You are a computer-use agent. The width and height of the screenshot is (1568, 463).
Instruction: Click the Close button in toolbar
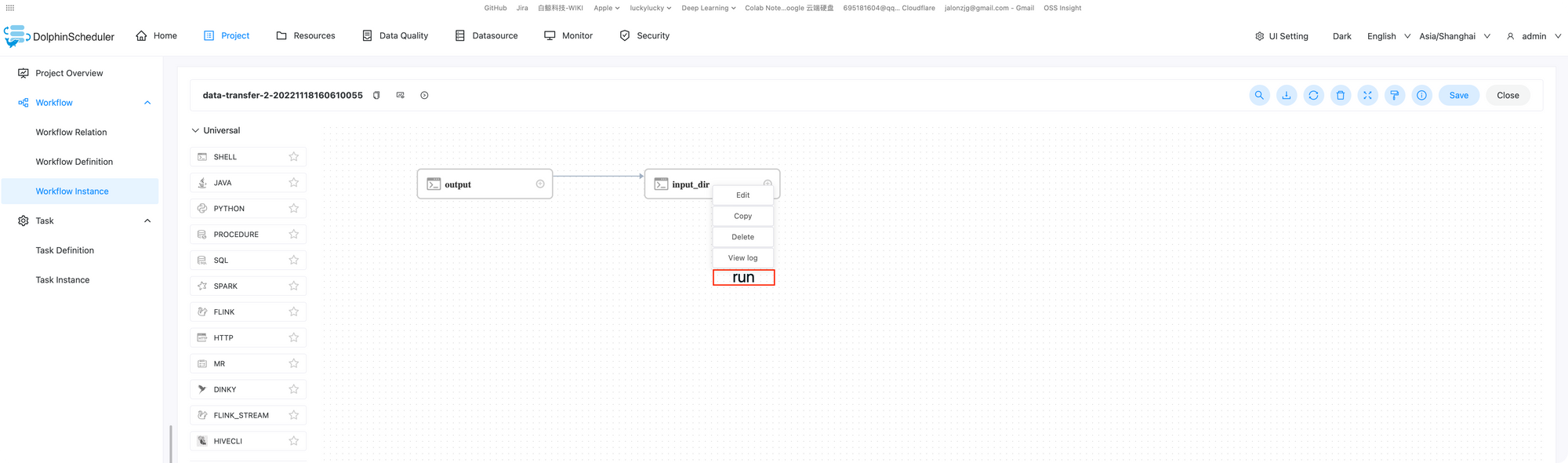pyautogui.click(x=1508, y=95)
